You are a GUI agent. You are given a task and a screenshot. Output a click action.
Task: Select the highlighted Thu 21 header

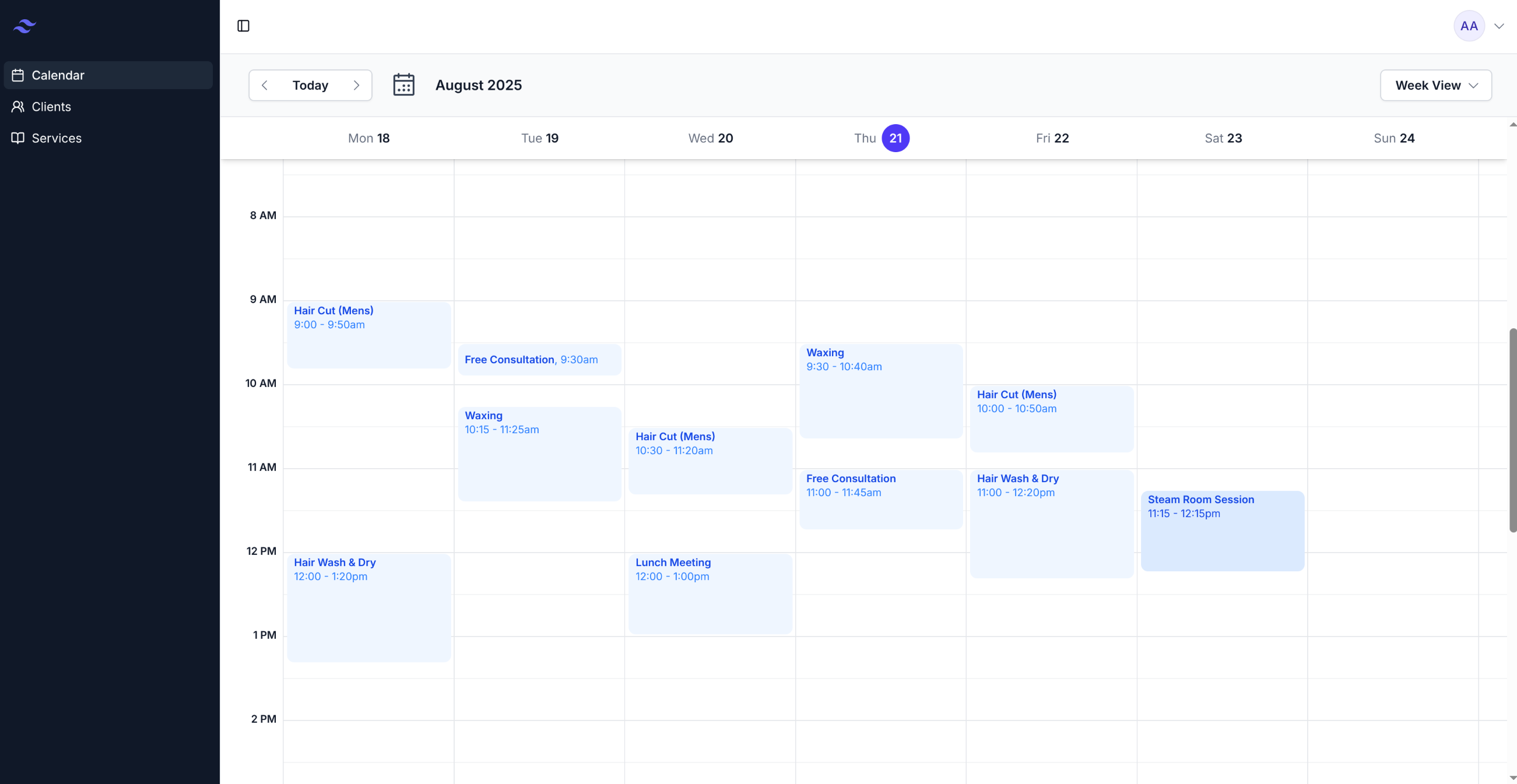(881, 138)
